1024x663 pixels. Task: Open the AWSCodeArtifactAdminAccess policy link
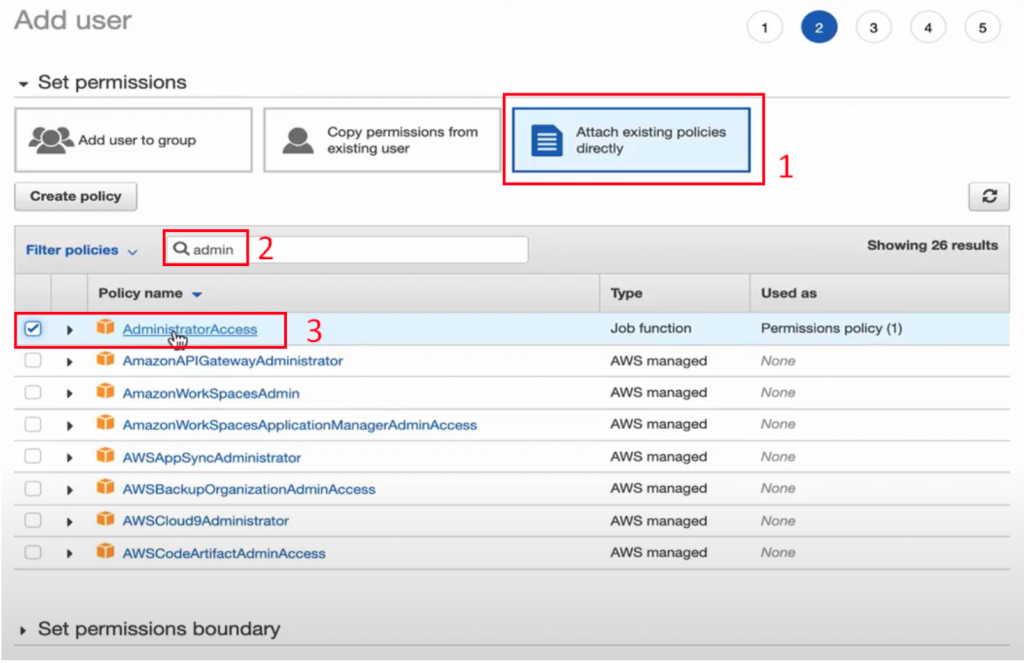(224, 553)
